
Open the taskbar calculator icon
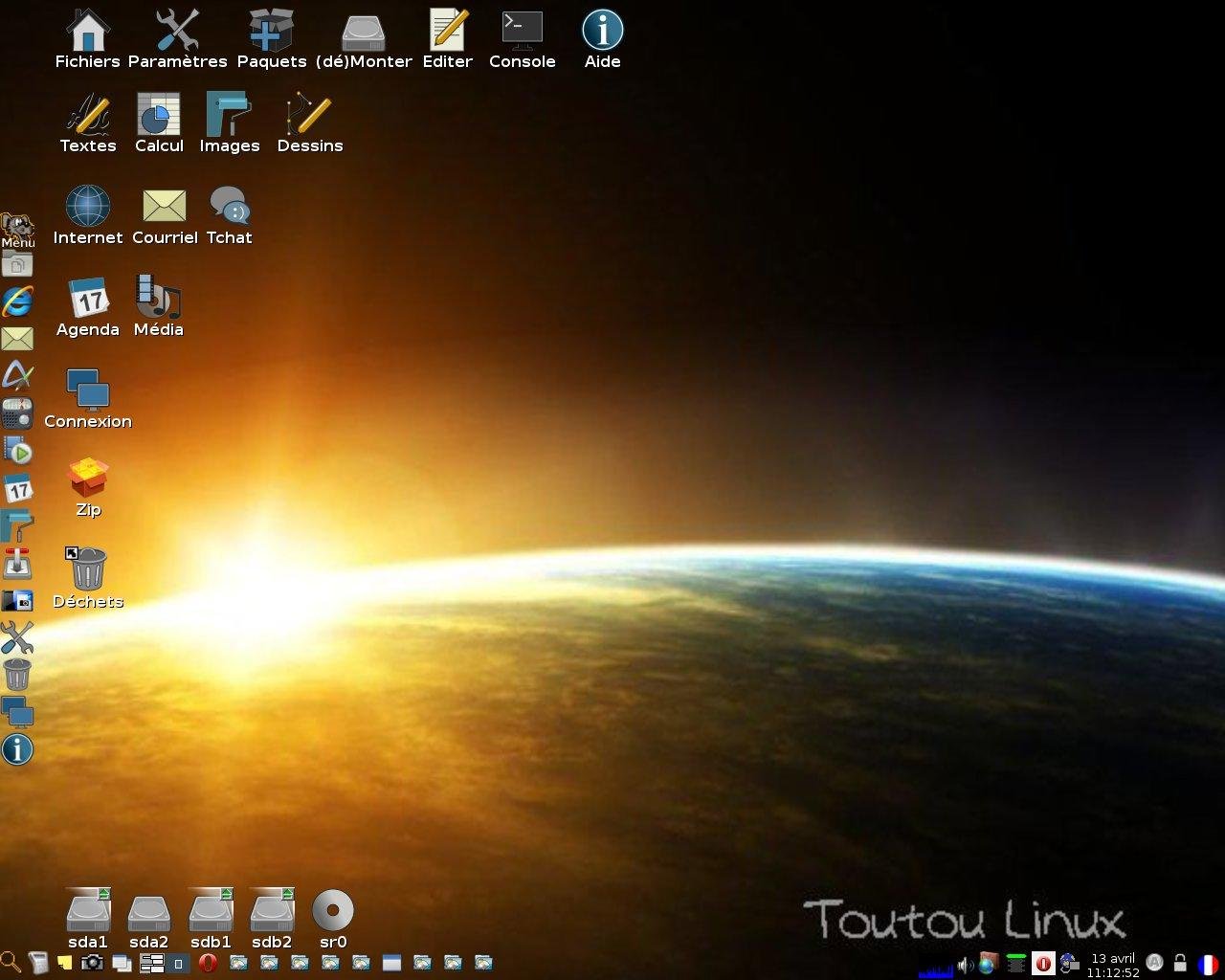pos(38,963)
